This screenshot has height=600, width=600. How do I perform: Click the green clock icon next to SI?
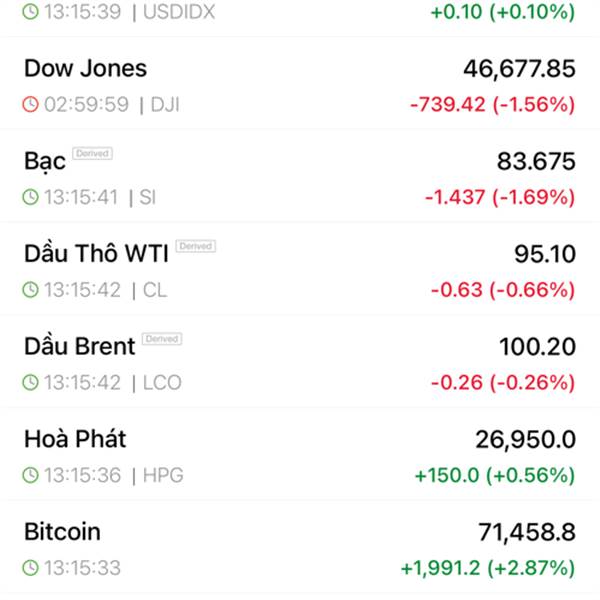click(x=30, y=197)
